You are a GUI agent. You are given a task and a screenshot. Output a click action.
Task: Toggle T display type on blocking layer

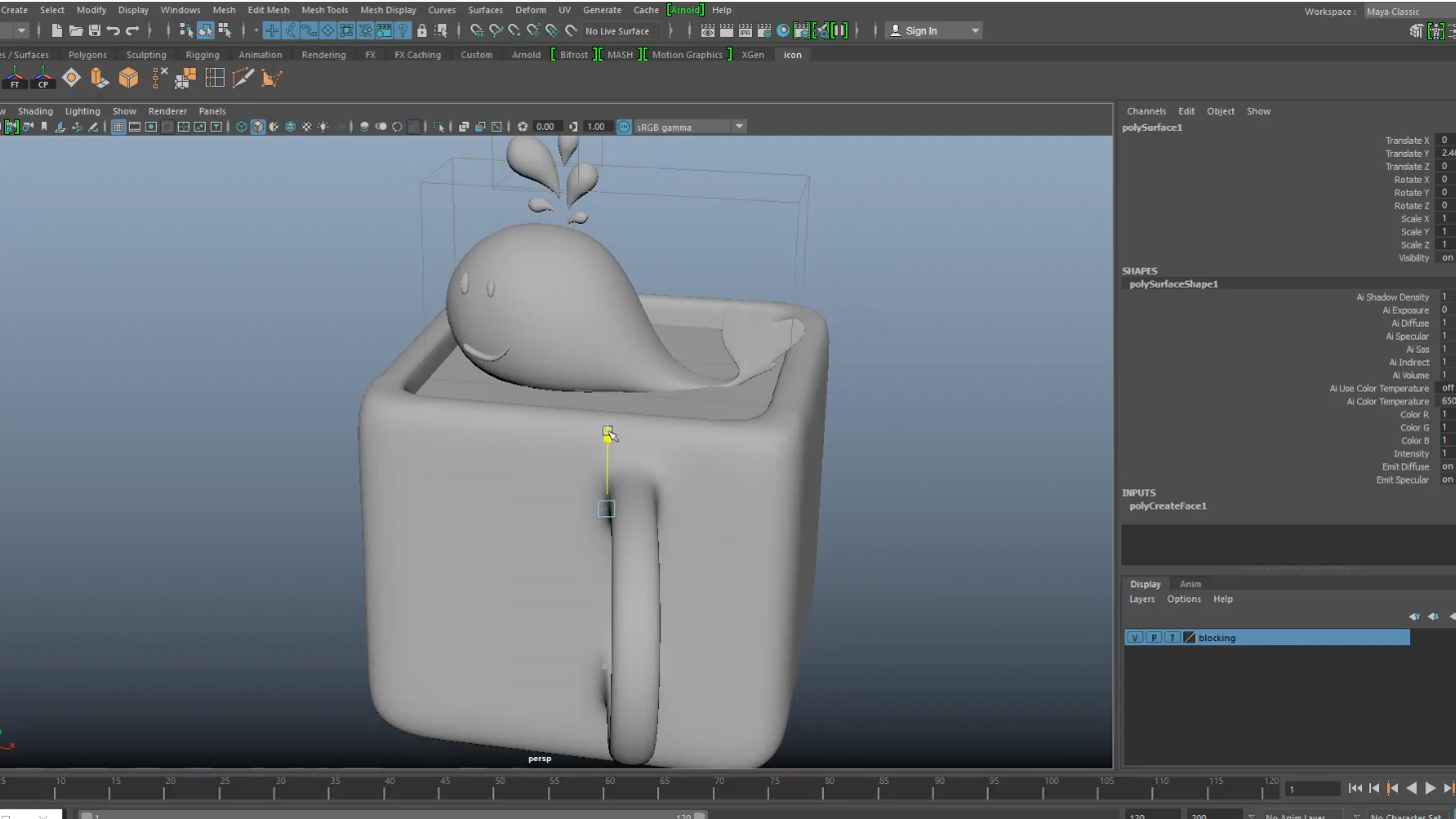click(1172, 637)
